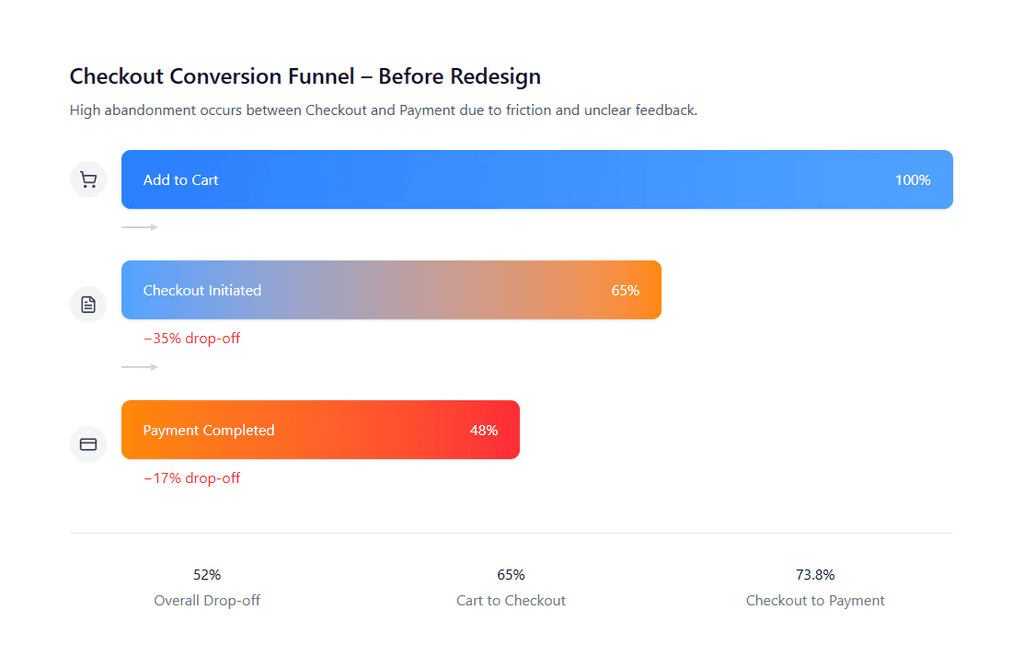Click the 48% label in Payment bar
This screenshot has width=1024, height=668.
click(483, 430)
